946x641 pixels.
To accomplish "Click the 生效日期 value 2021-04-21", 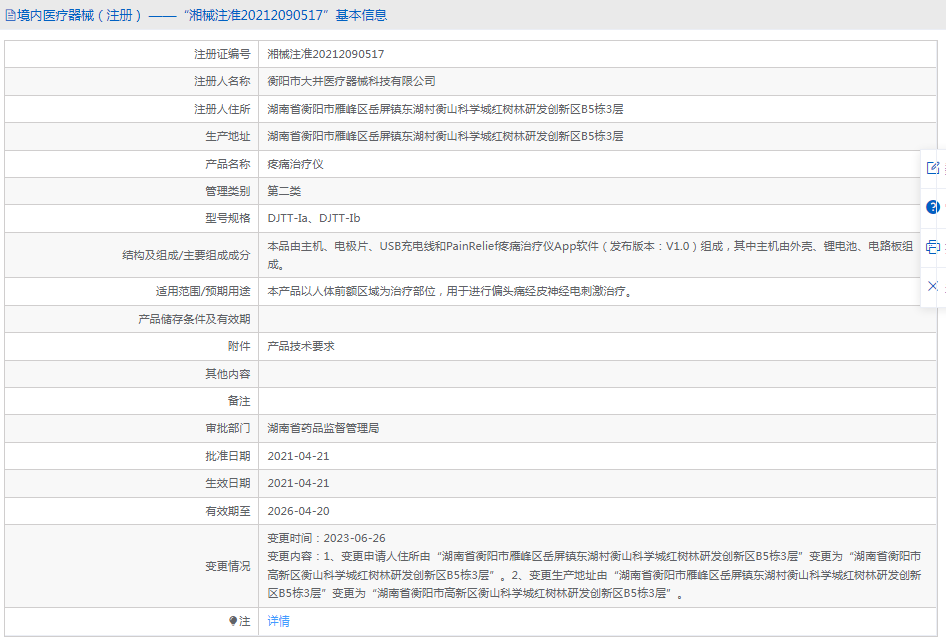I will (x=299, y=483).
